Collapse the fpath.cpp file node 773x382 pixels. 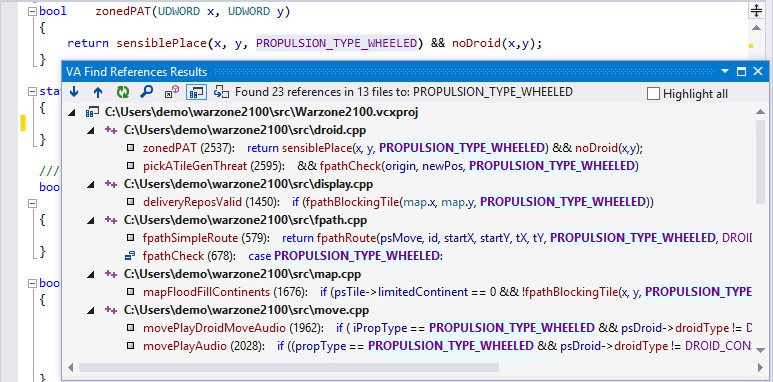tap(91, 220)
